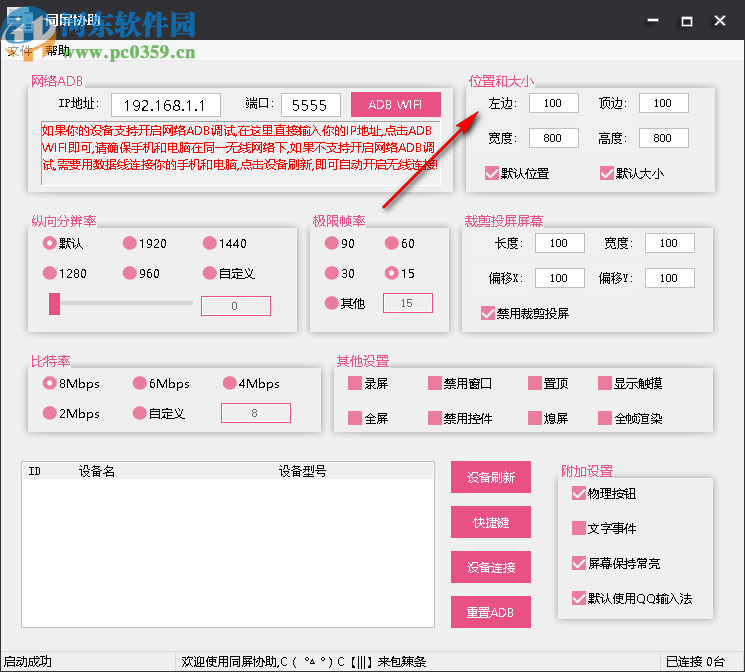Select the 1280 resolution option
The height and width of the screenshot is (672, 745).
[49, 273]
